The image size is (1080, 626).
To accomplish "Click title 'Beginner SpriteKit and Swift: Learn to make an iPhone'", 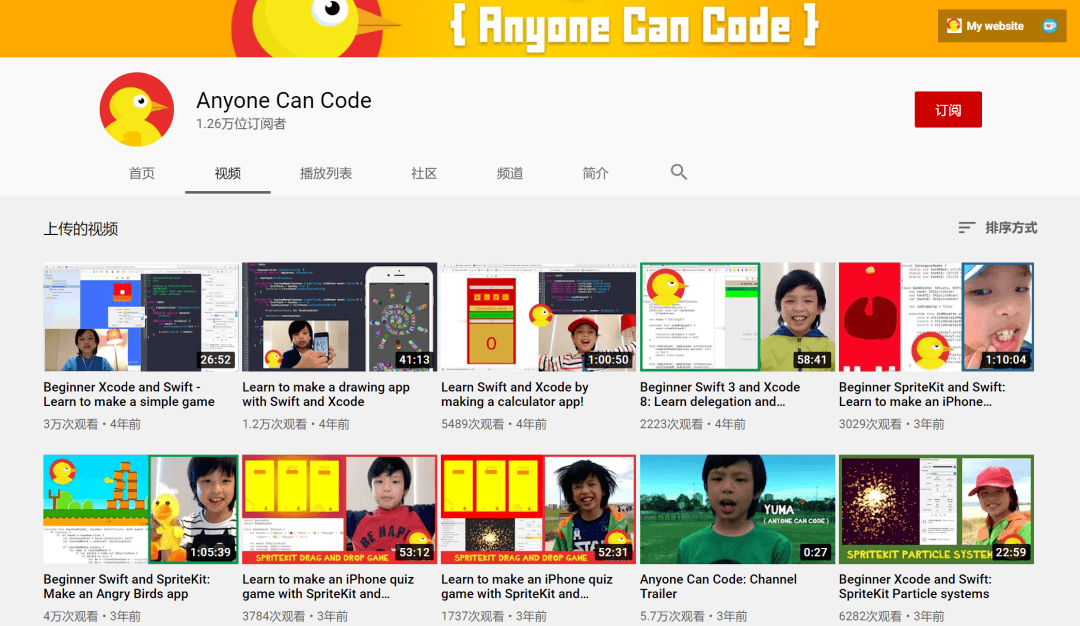I will click(x=922, y=395).
